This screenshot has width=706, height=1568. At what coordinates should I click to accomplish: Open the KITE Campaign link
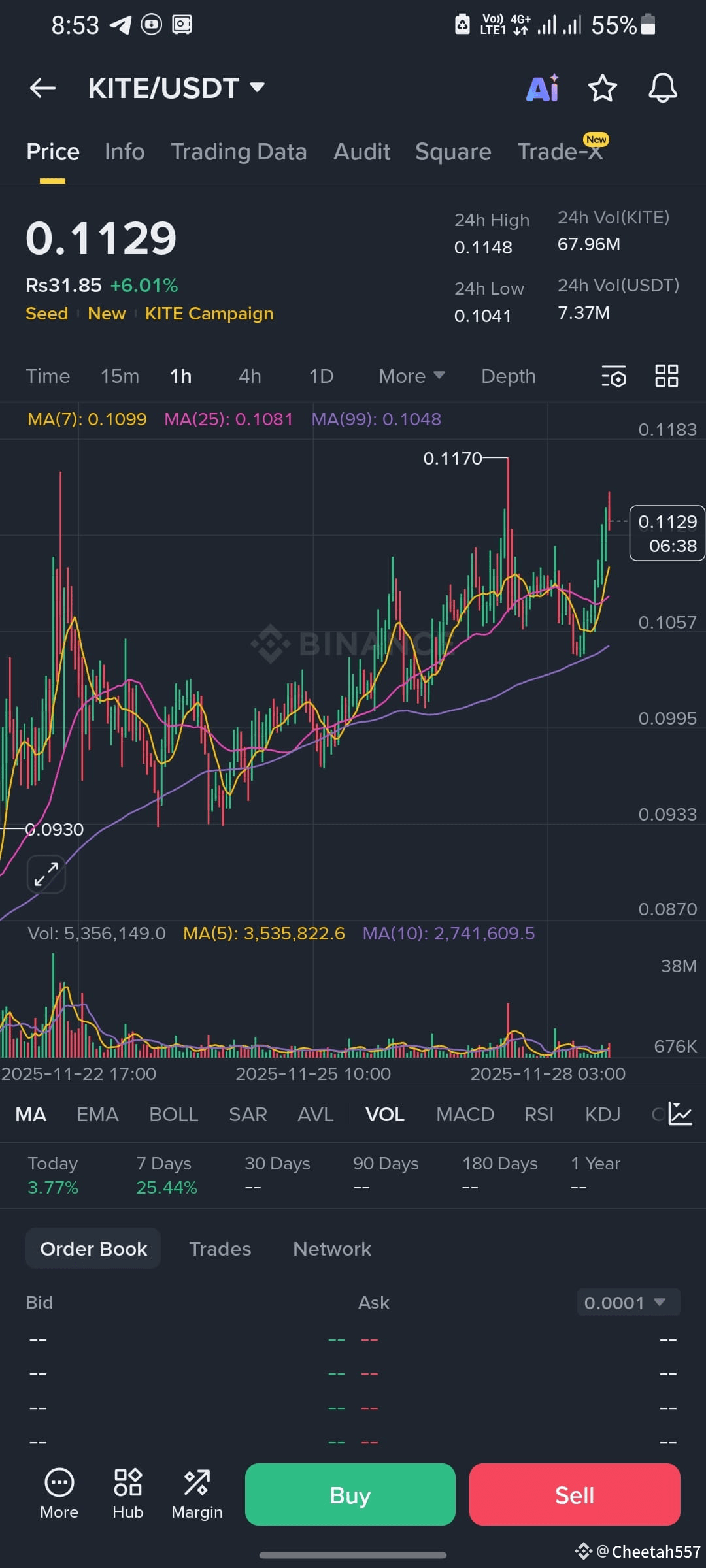(x=209, y=314)
